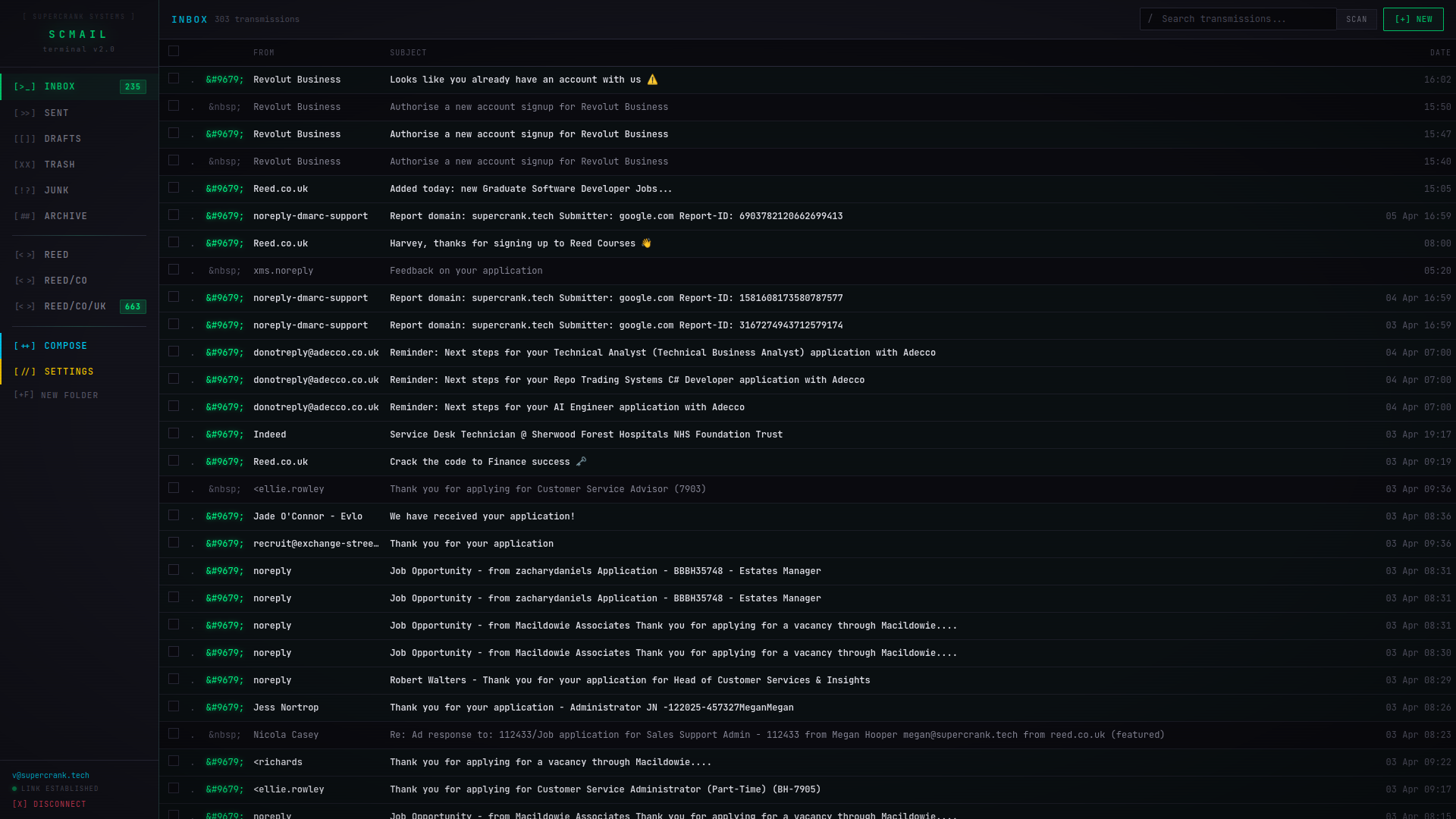
Task: Click the [>>] sent bracket icon
Action: coord(25,113)
